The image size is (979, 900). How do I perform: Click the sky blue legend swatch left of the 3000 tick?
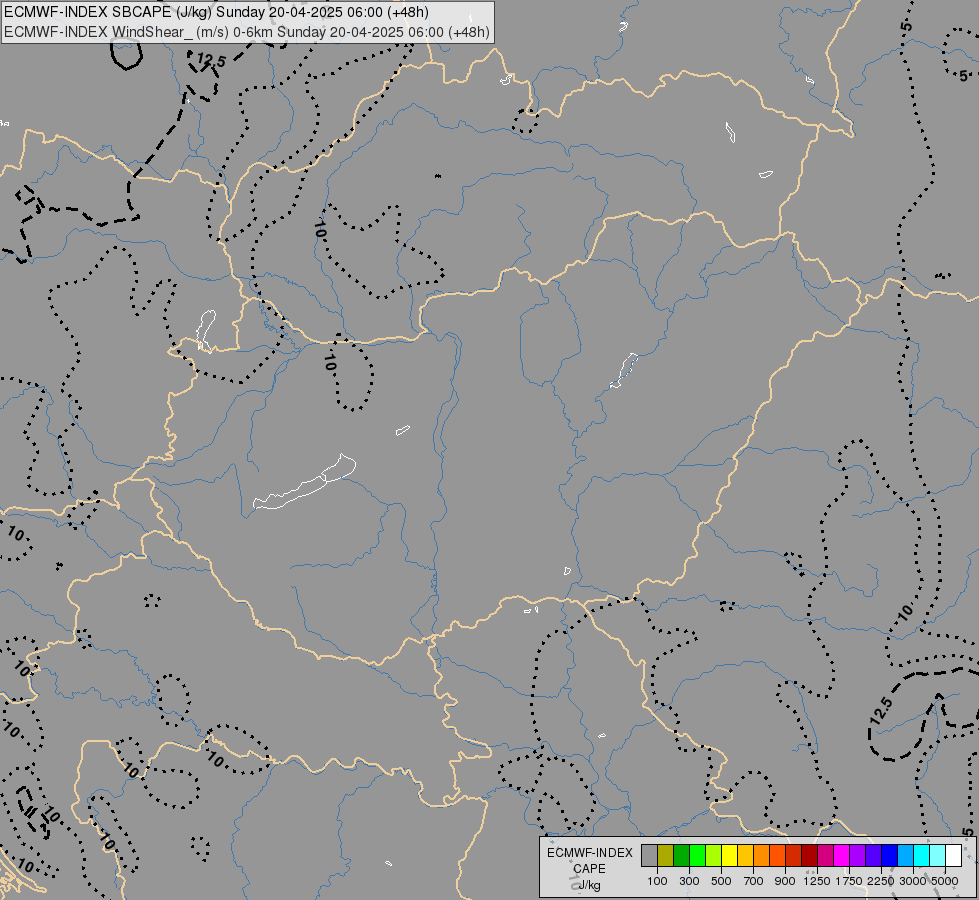(906, 855)
